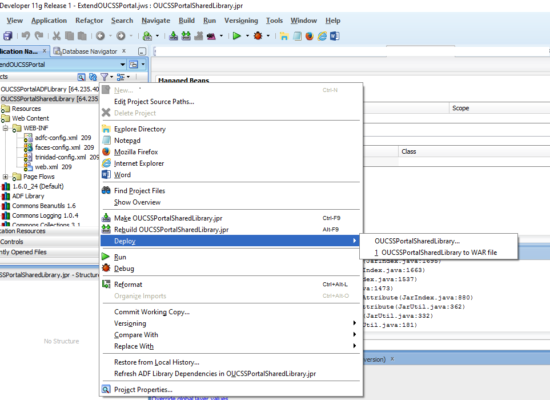Click the Internet Explorer toolbar icon
The height and width of the screenshot is (400, 550).
(x=322, y=36)
